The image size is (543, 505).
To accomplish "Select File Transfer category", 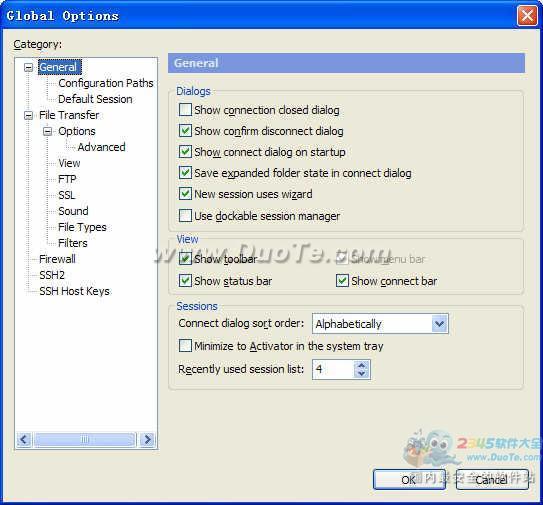I will pyautogui.click(x=69, y=115).
